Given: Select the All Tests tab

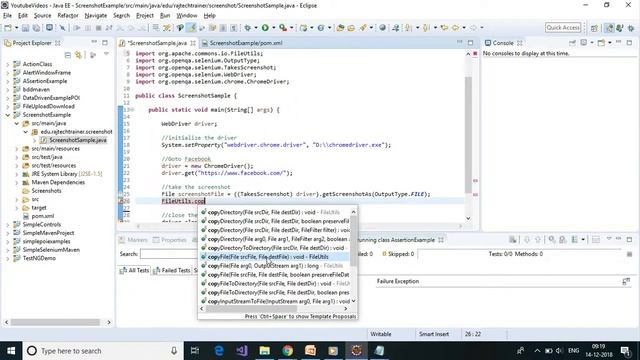Looking at the screenshot, I should point(134,270).
